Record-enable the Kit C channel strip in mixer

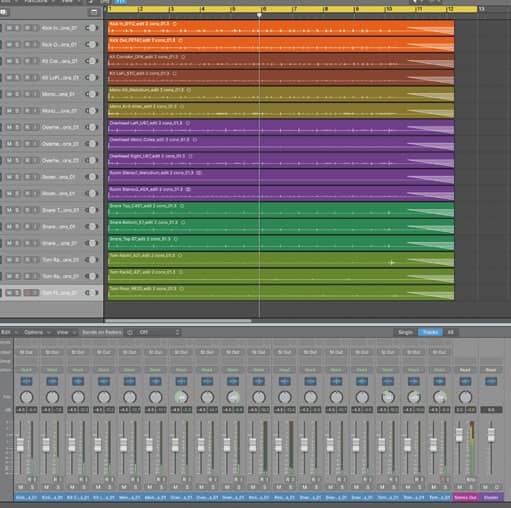81,479
